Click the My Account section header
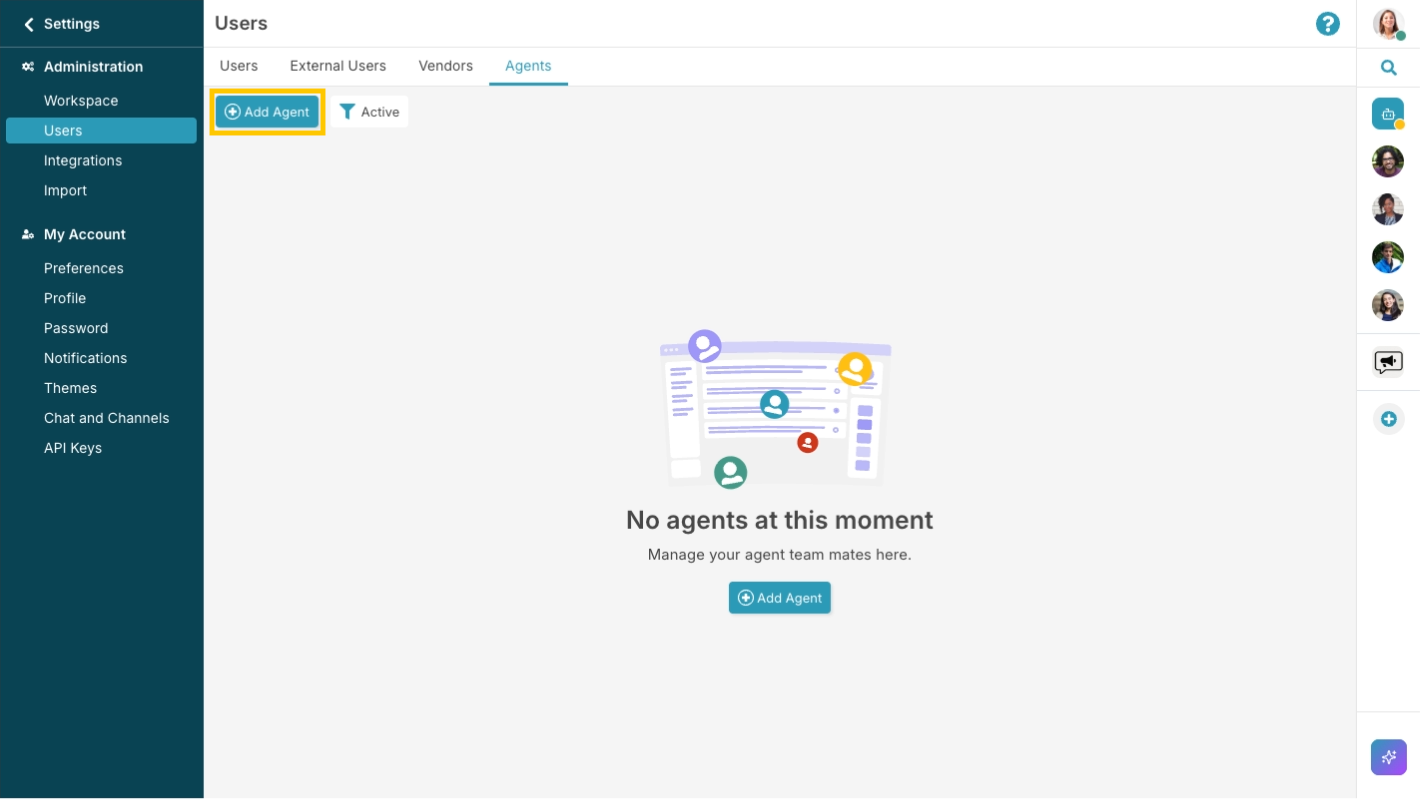Screen dimensions: 1421x800 85,235
